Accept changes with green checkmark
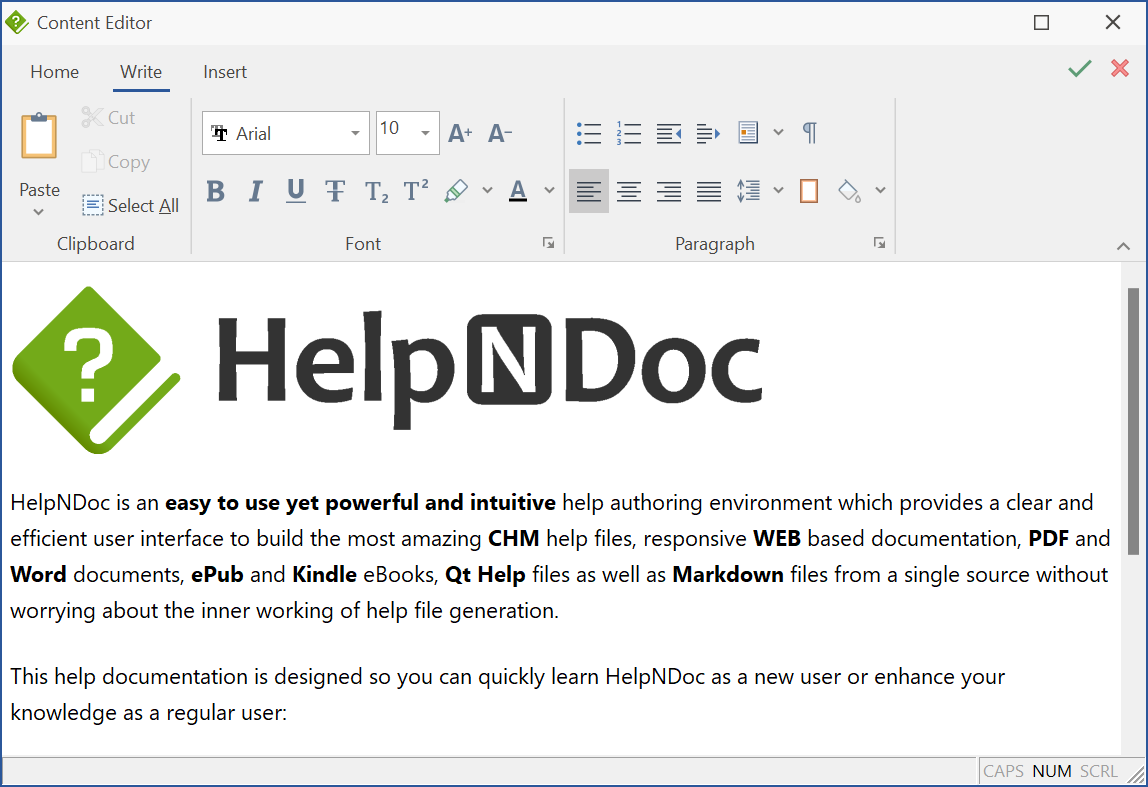 [1079, 69]
